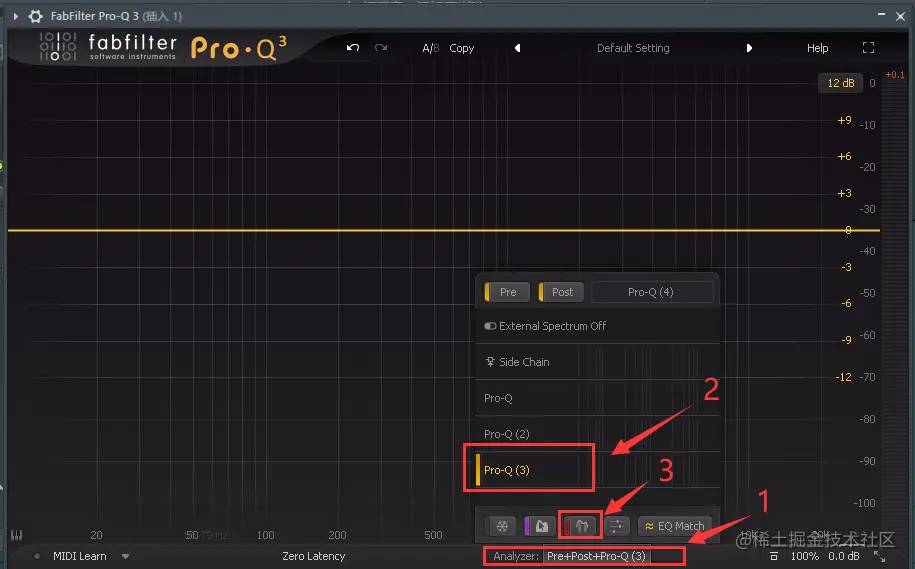This screenshot has height=569, width=915.
Task: Click the yellow EQ curve line
Action: 443,231
